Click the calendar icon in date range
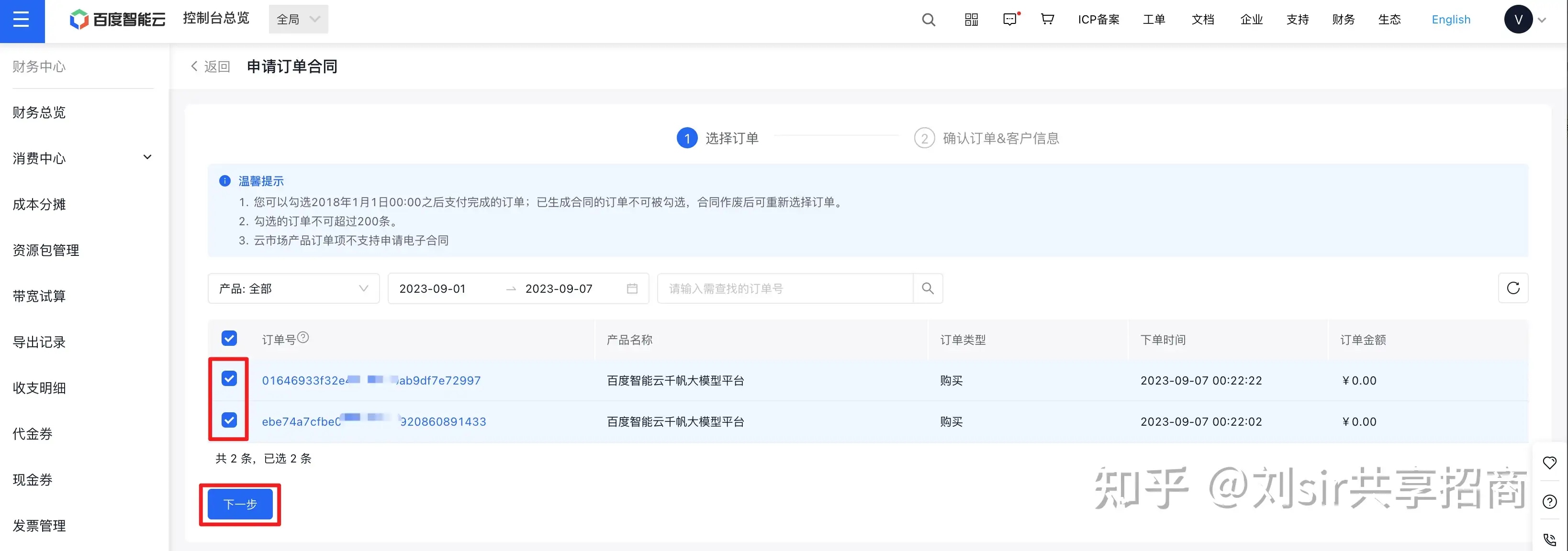Image resolution: width=1568 pixels, height=551 pixels. [632, 288]
